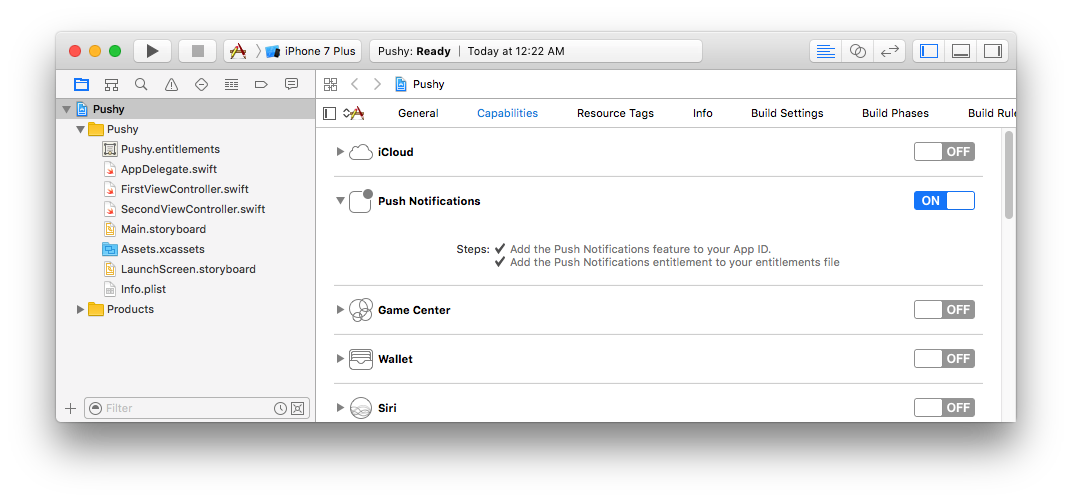Open the Build Settings tab
The height and width of the screenshot is (502, 1072).
click(787, 114)
